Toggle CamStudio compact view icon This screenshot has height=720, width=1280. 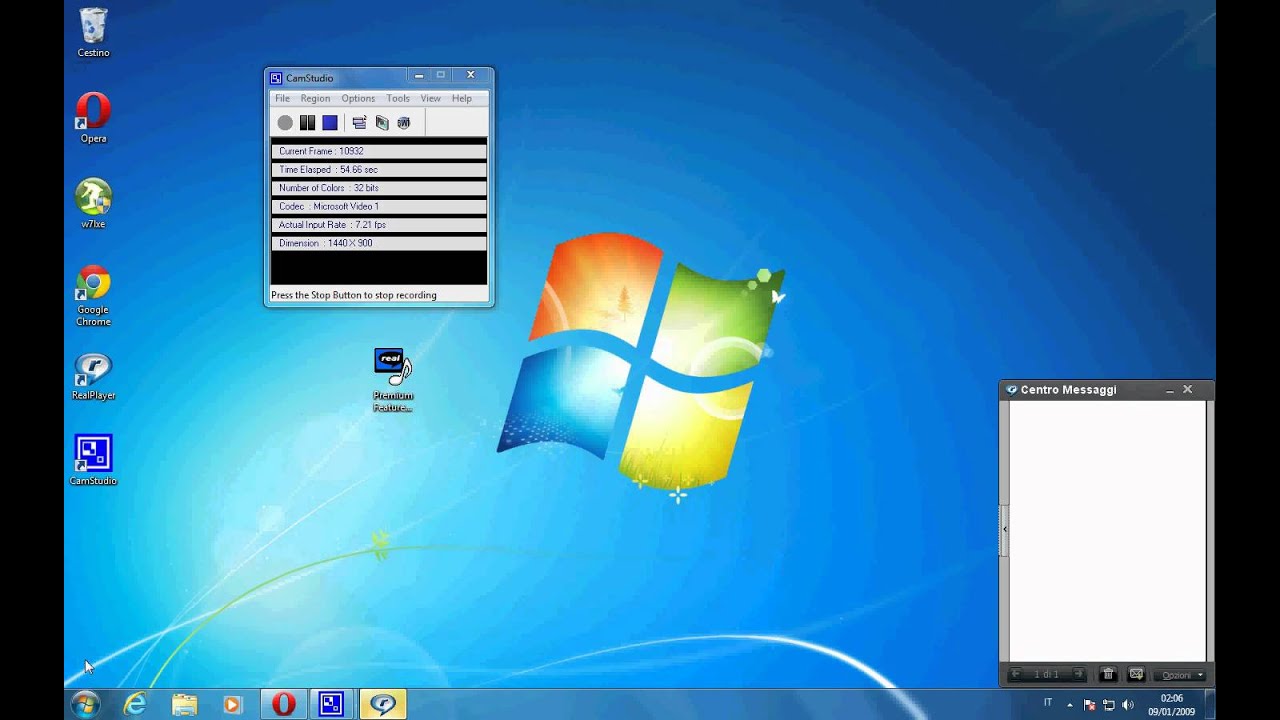359,123
